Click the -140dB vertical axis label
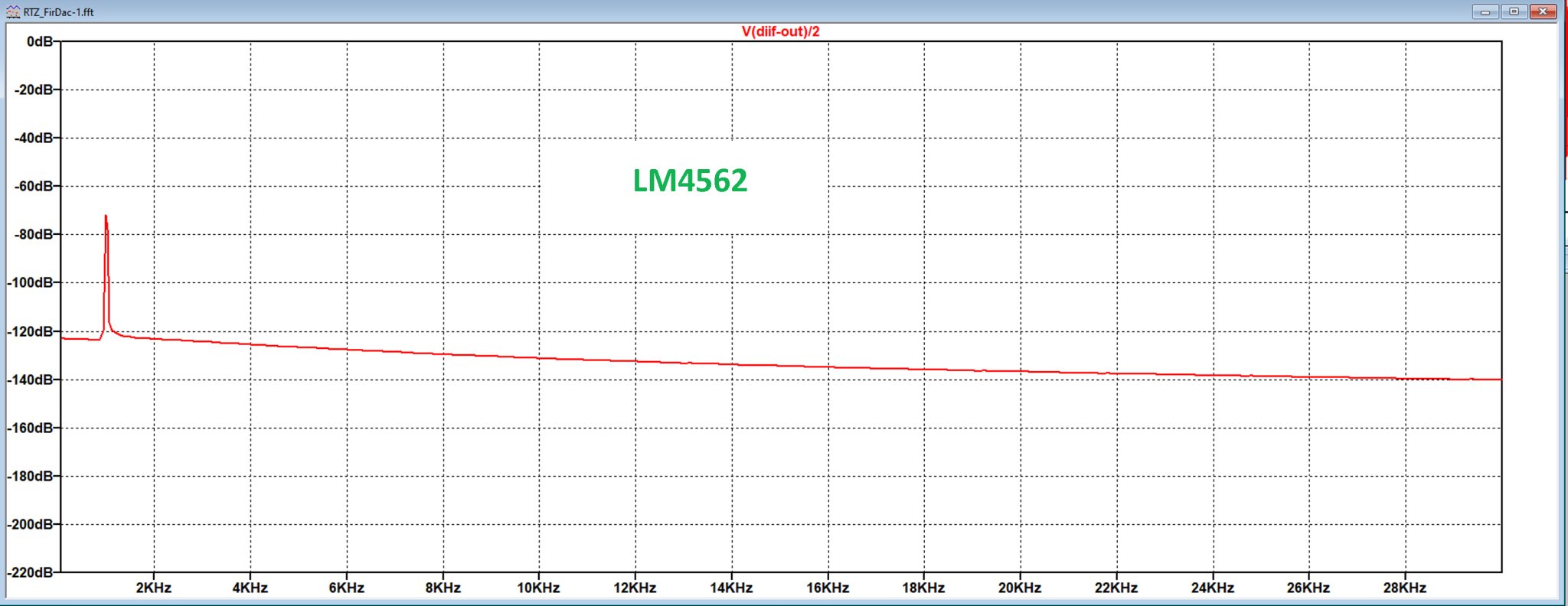 (x=31, y=380)
